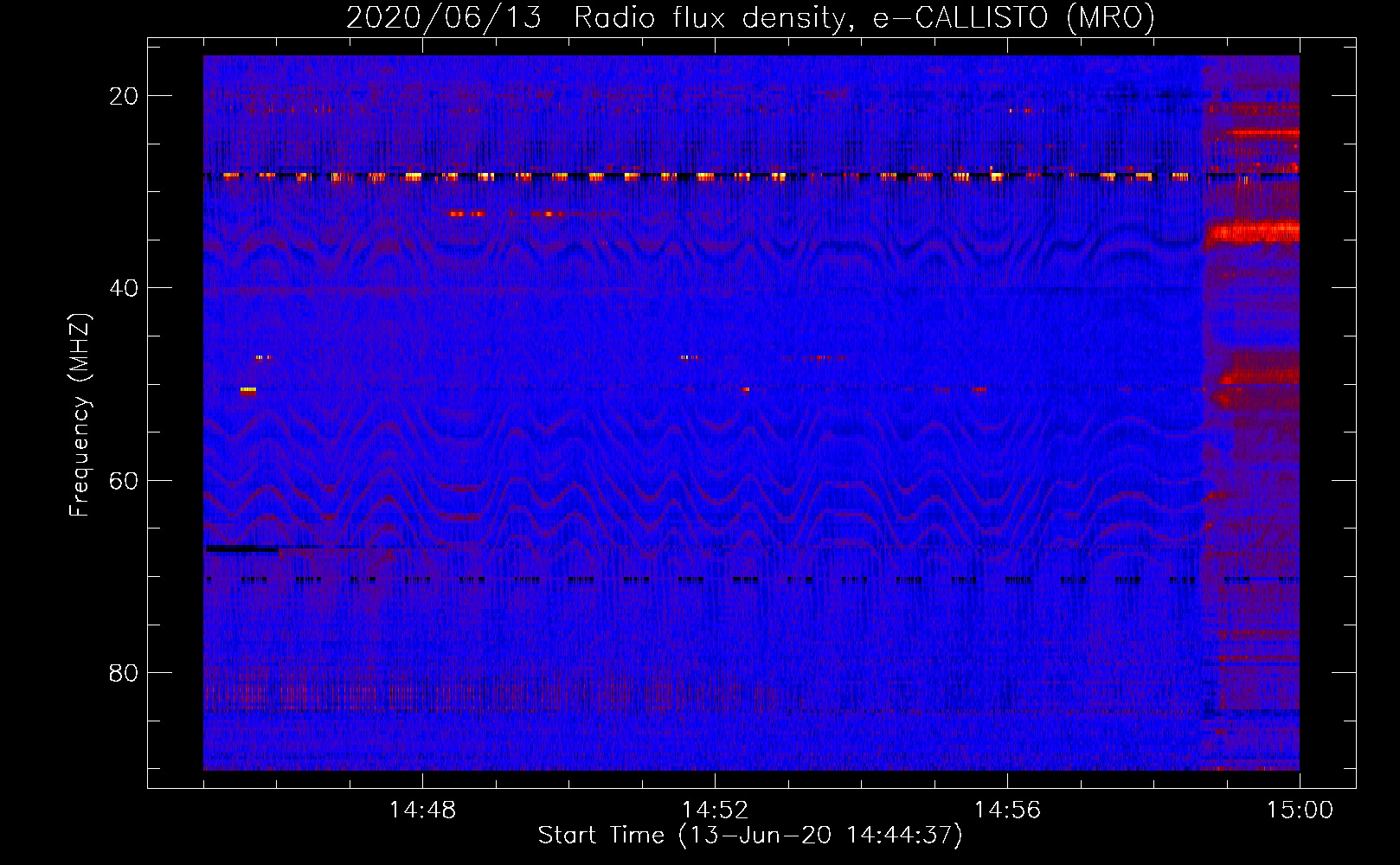Click the plot title 'Radio flux density, e-CALLISTO (MRO)'
The width and height of the screenshot is (1400, 865).
point(864,17)
